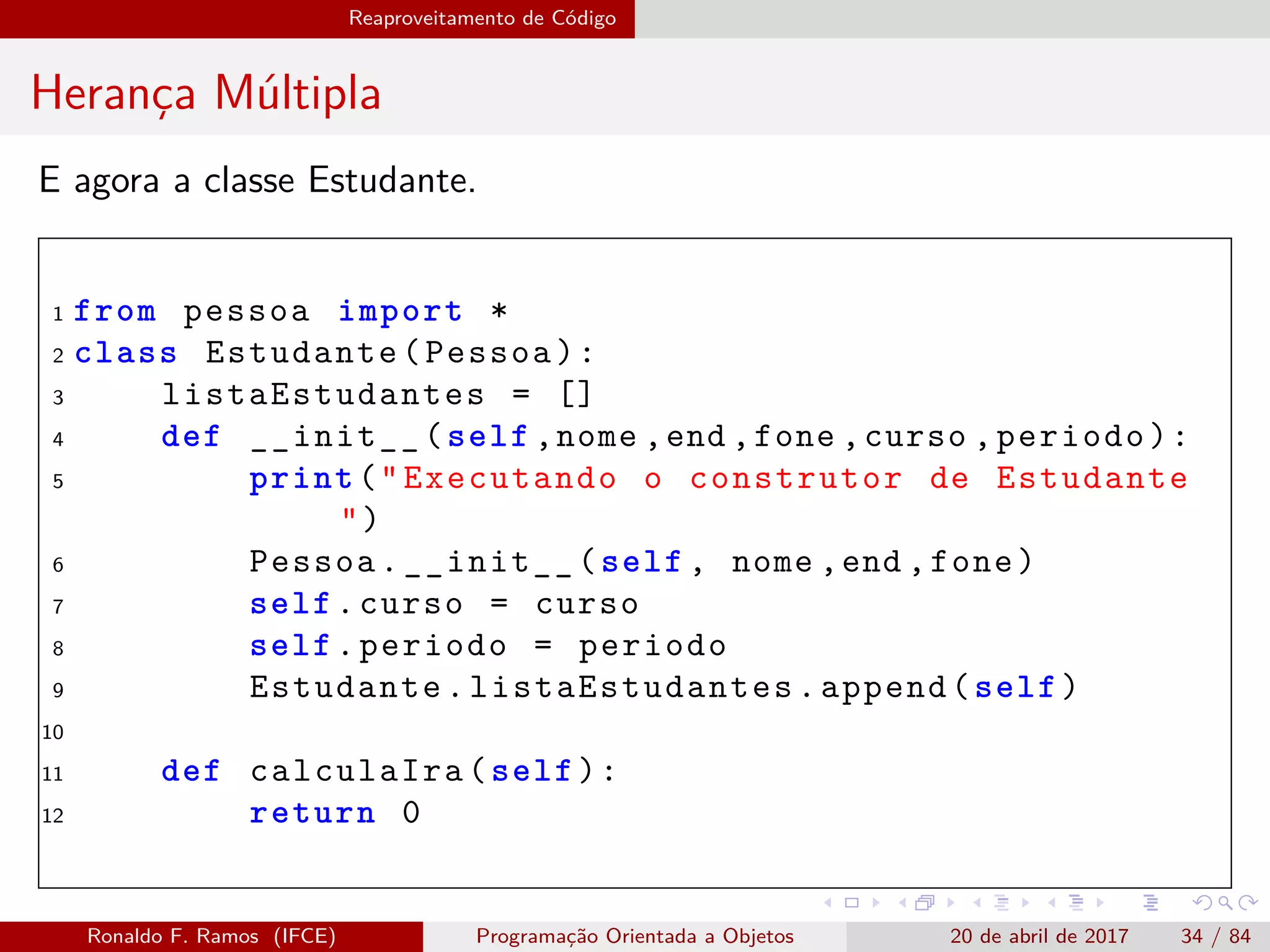Click the subsection navigation lines icon

(1001, 902)
